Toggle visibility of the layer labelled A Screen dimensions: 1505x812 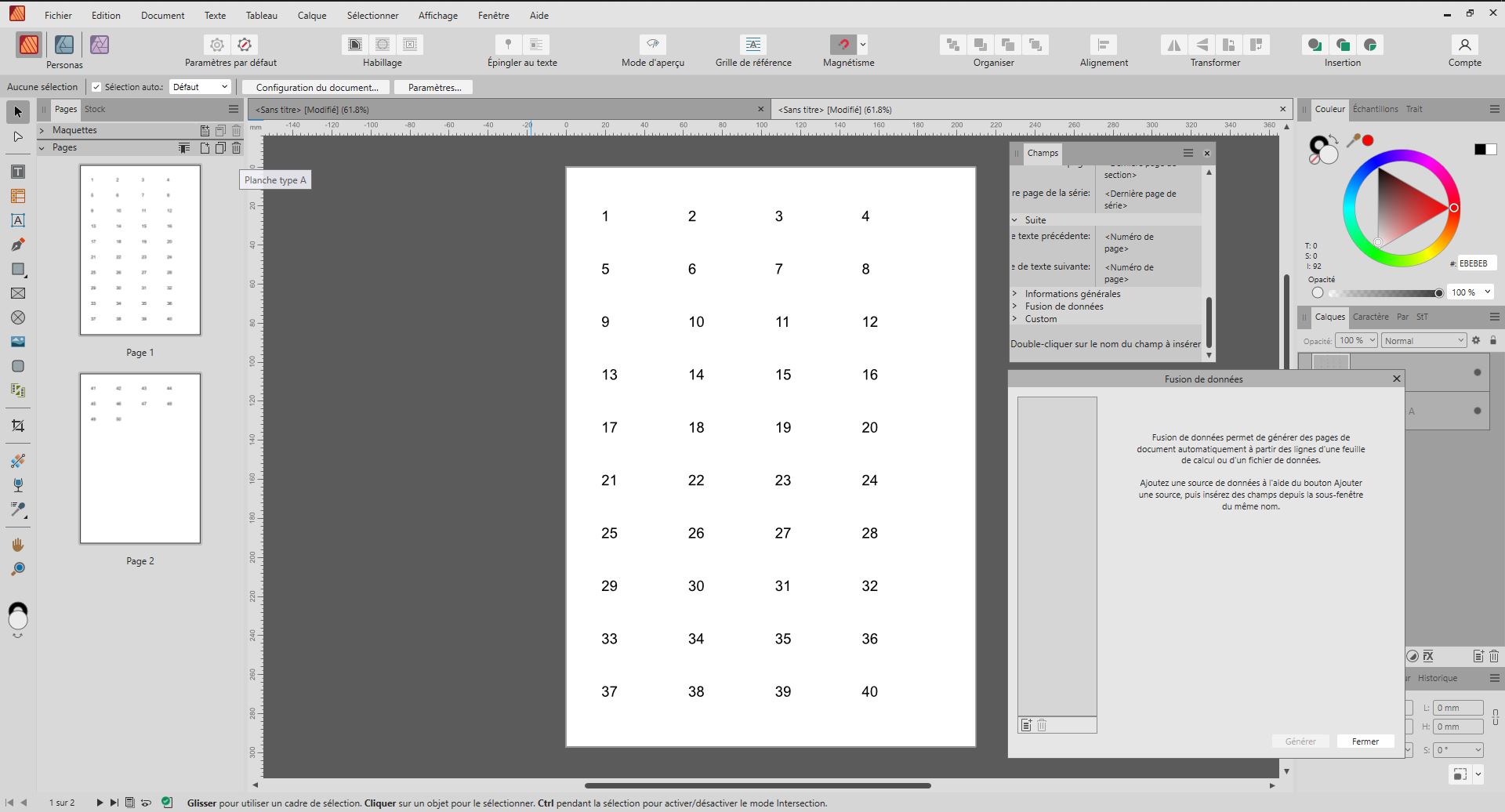point(1478,411)
